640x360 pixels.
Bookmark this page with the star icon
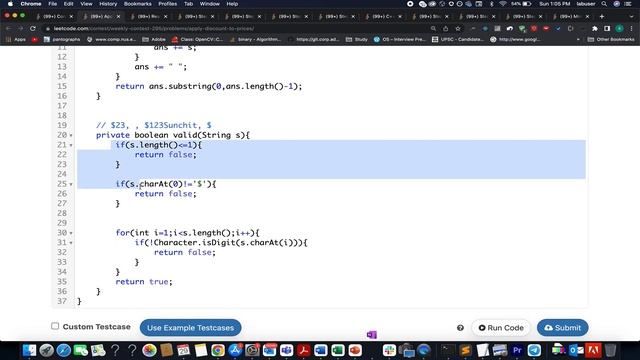pyautogui.click(x=458, y=29)
